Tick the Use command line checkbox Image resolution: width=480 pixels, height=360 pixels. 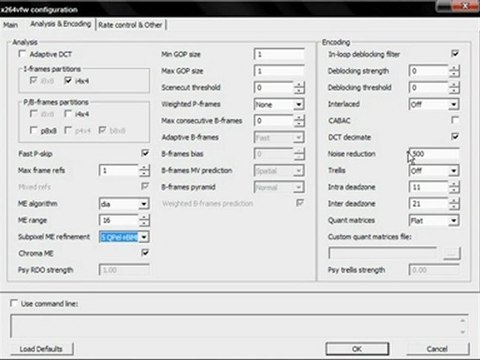[x=14, y=303]
